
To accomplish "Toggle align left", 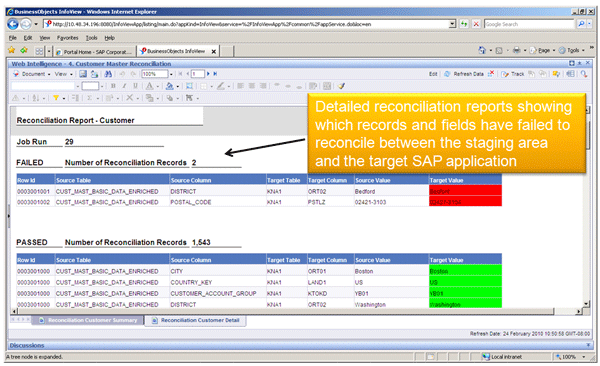I will [x=240, y=86].
